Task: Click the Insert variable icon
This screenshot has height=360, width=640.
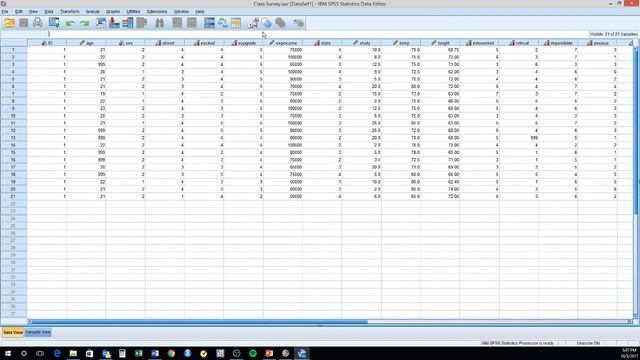Action: point(191,23)
